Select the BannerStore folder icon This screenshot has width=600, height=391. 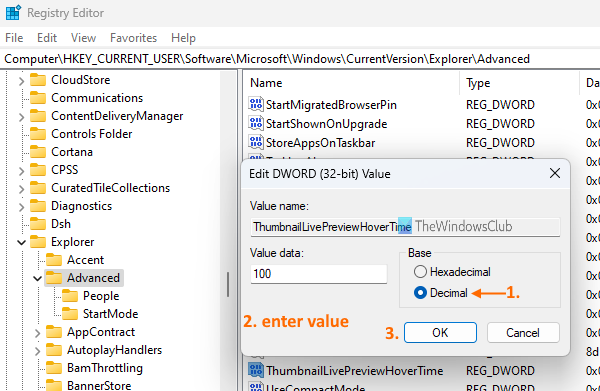54,385
